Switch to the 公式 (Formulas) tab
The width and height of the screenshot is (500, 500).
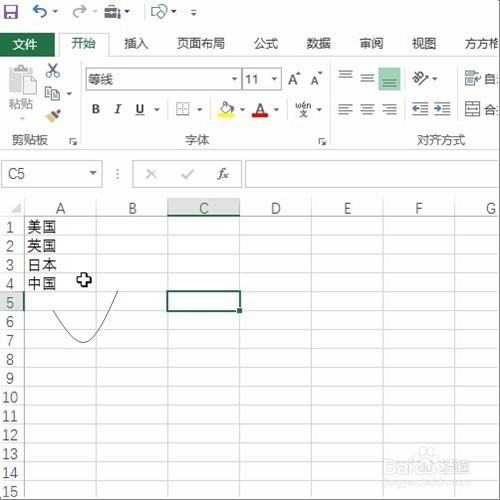coord(266,44)
